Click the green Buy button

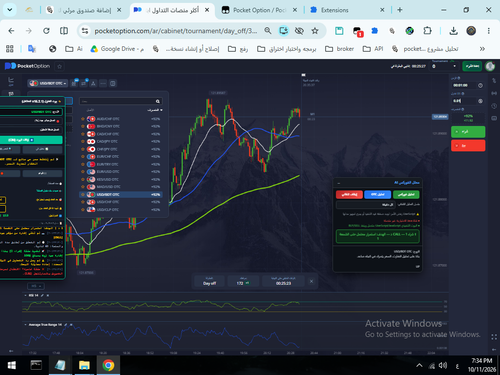(x=468, y=132)
